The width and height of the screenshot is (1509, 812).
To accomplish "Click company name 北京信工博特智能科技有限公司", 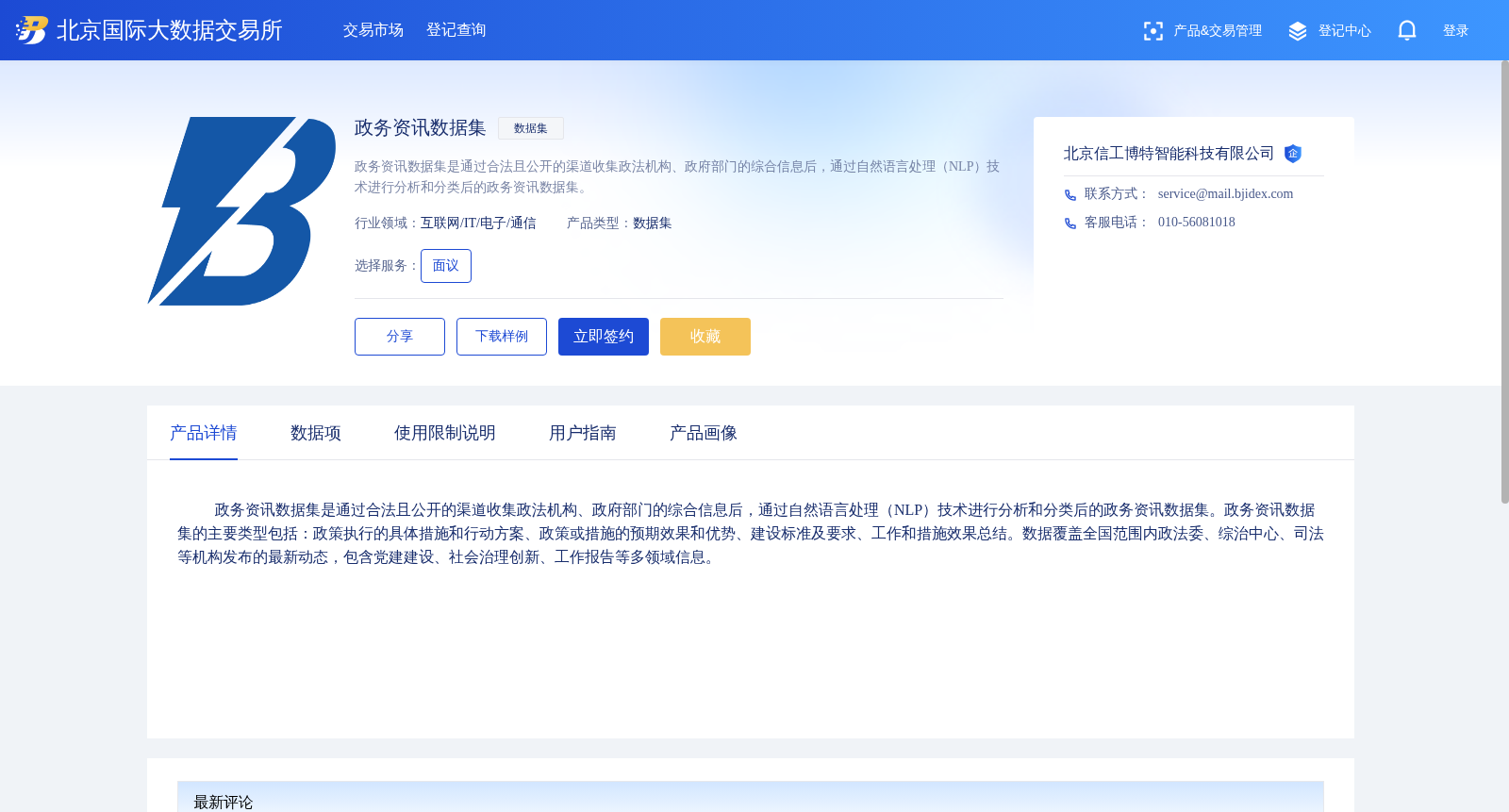I will click(1169, 154).
